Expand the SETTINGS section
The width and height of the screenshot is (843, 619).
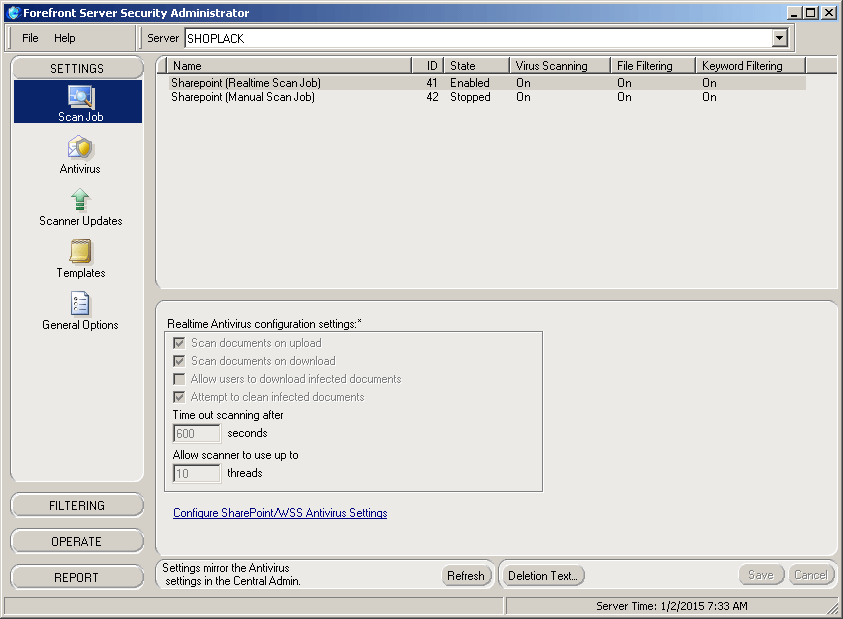pyautogui.click(x=77, y=68)
